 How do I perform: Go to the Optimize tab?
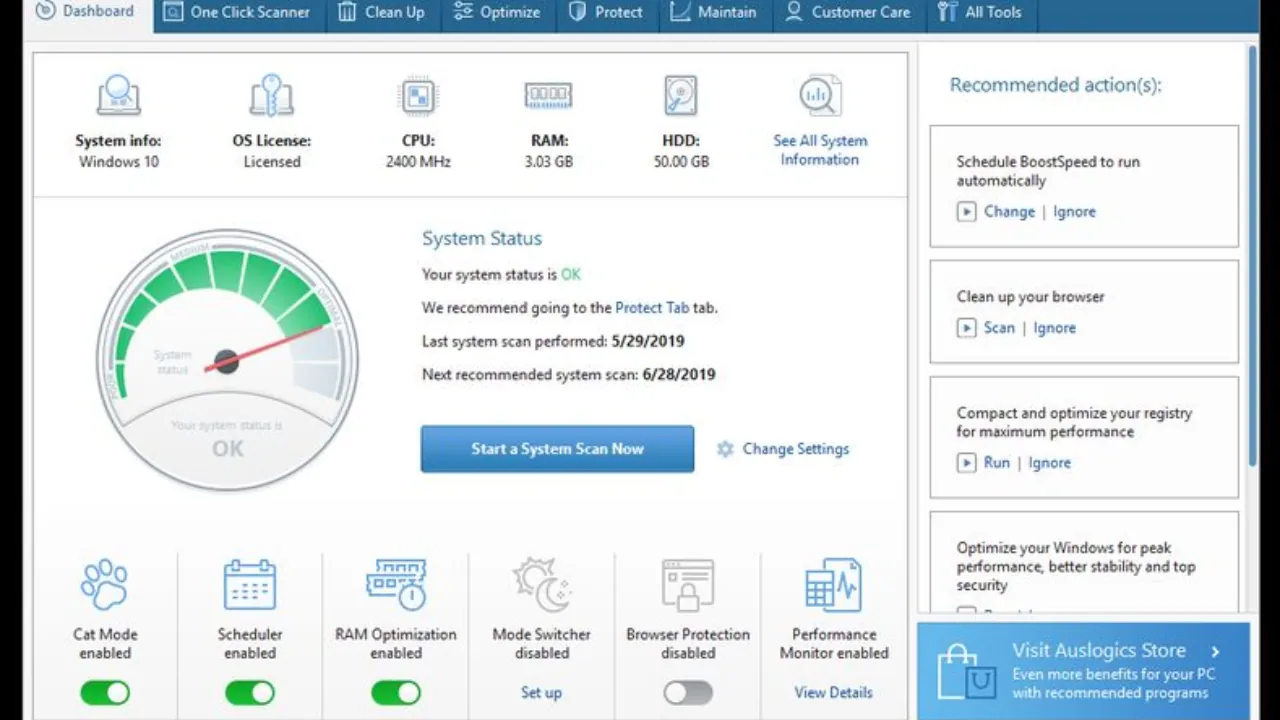(x=496, y=14)
